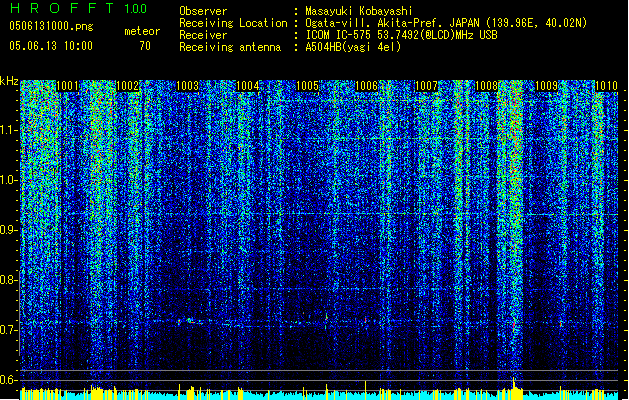Click the kHz axis unit label
The height and width of the screenshot is (400, 629).
click(9, 81)
